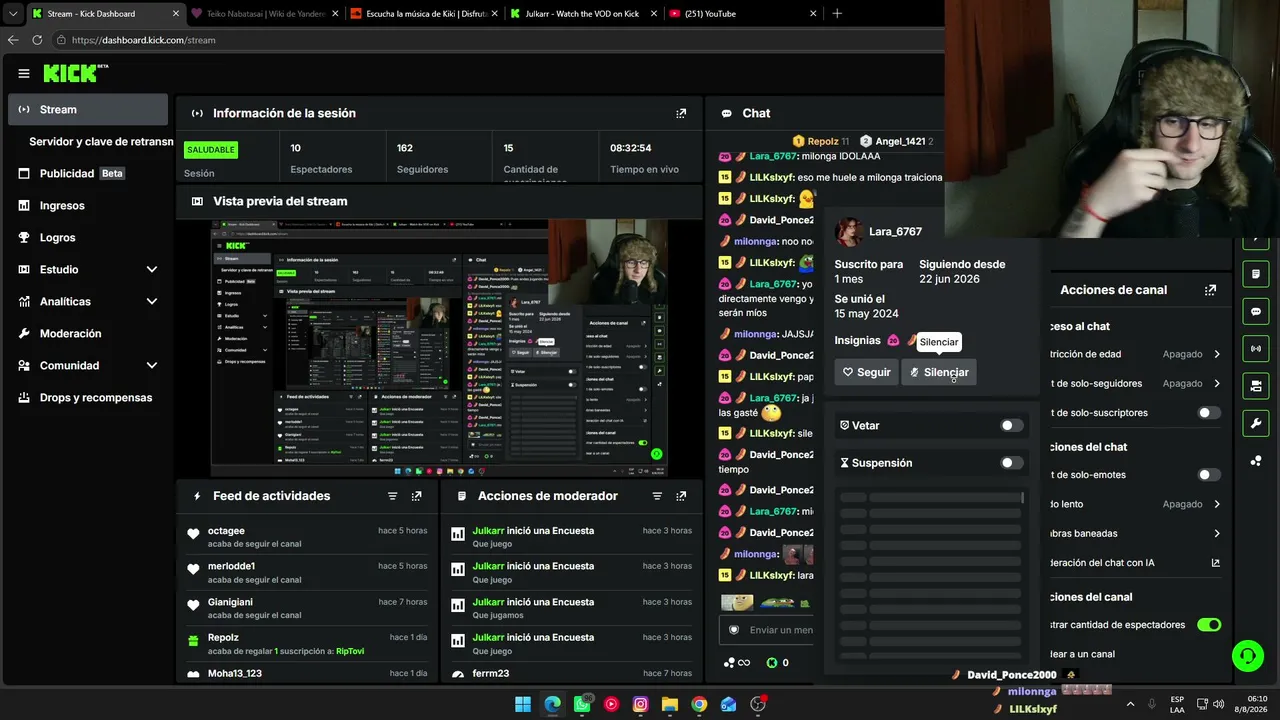
Task: Toggle the Vetar switch for Lara_6767
Action: tap(1012, 426)
